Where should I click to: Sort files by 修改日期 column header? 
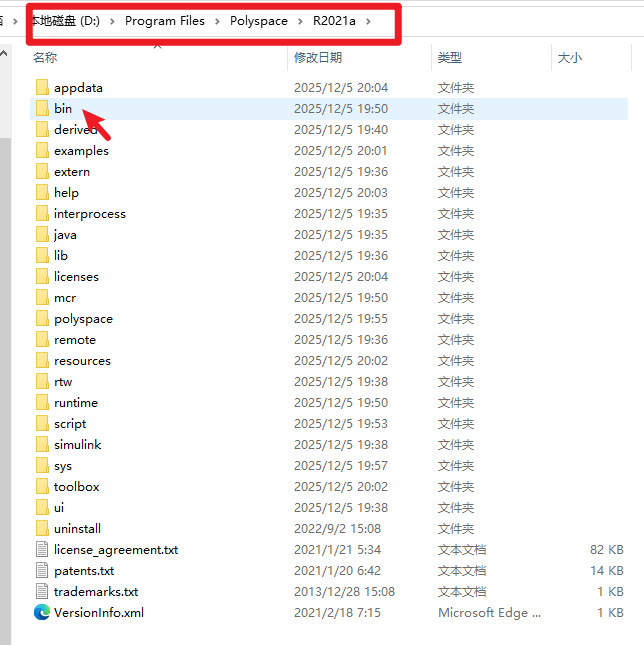pos(318,58)
